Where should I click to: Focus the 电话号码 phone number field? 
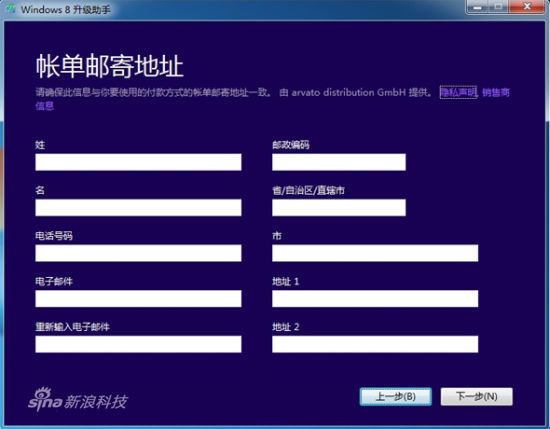138,253
